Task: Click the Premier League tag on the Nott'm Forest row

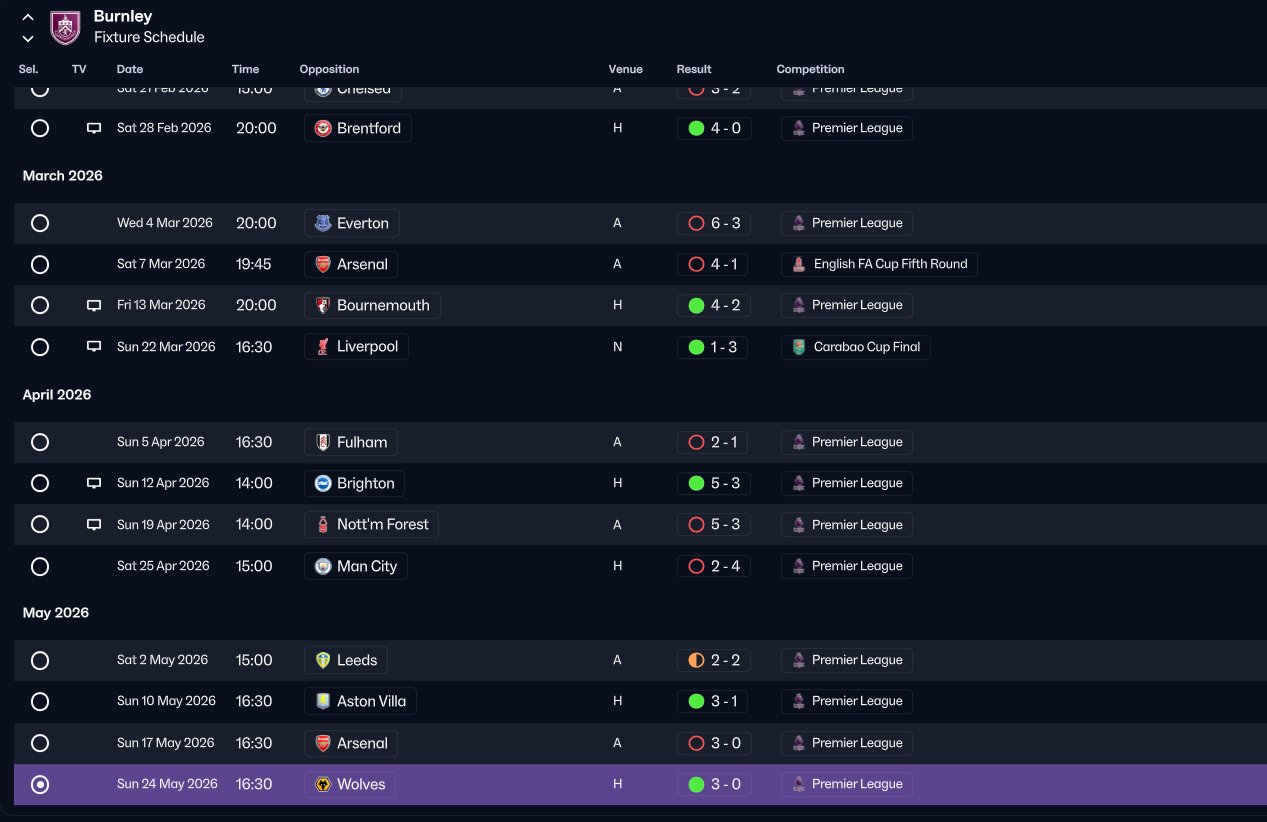Action: [846, 524]
